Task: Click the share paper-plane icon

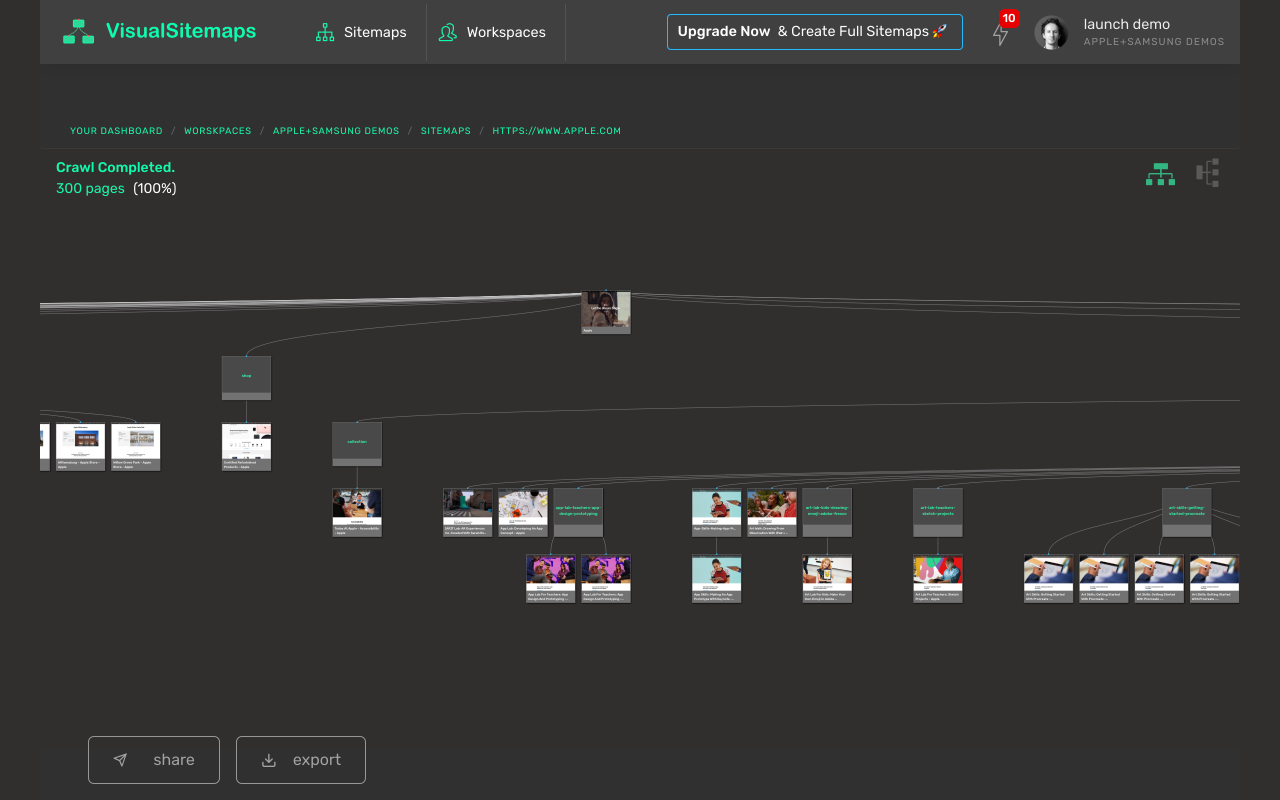Action: (120, 760)
